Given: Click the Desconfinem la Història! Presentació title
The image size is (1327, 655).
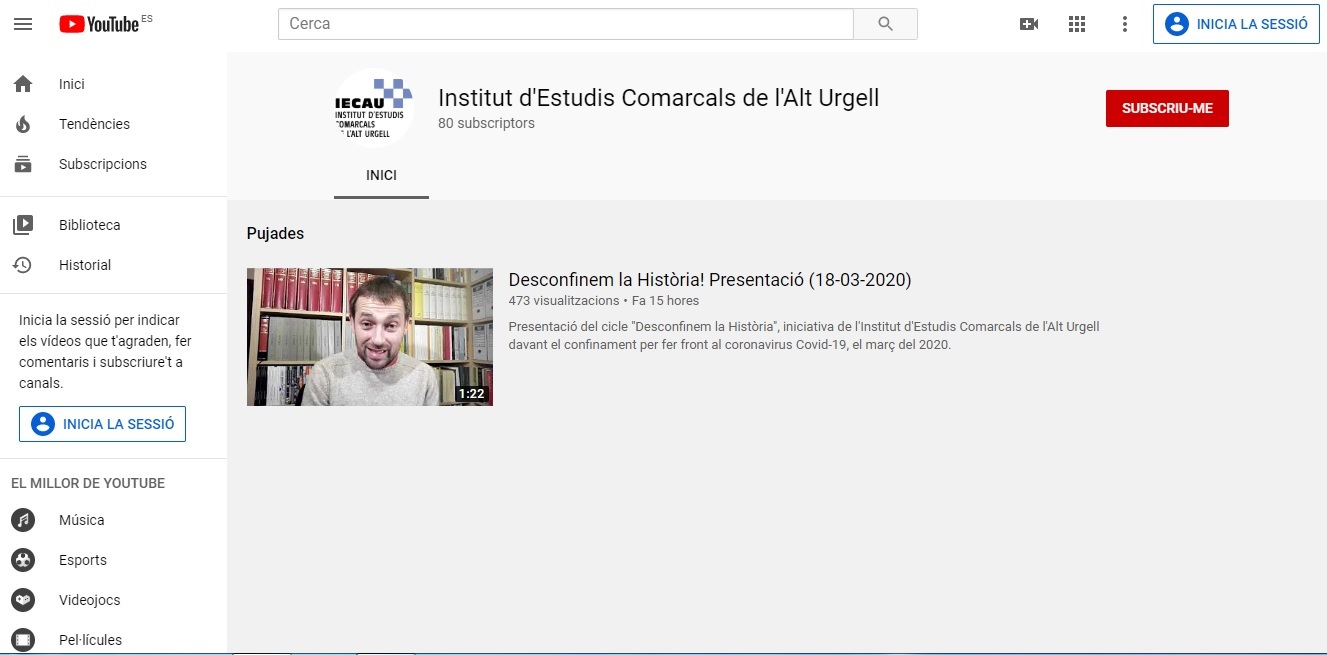Looking at the screenshot, I should pos(709,280).
